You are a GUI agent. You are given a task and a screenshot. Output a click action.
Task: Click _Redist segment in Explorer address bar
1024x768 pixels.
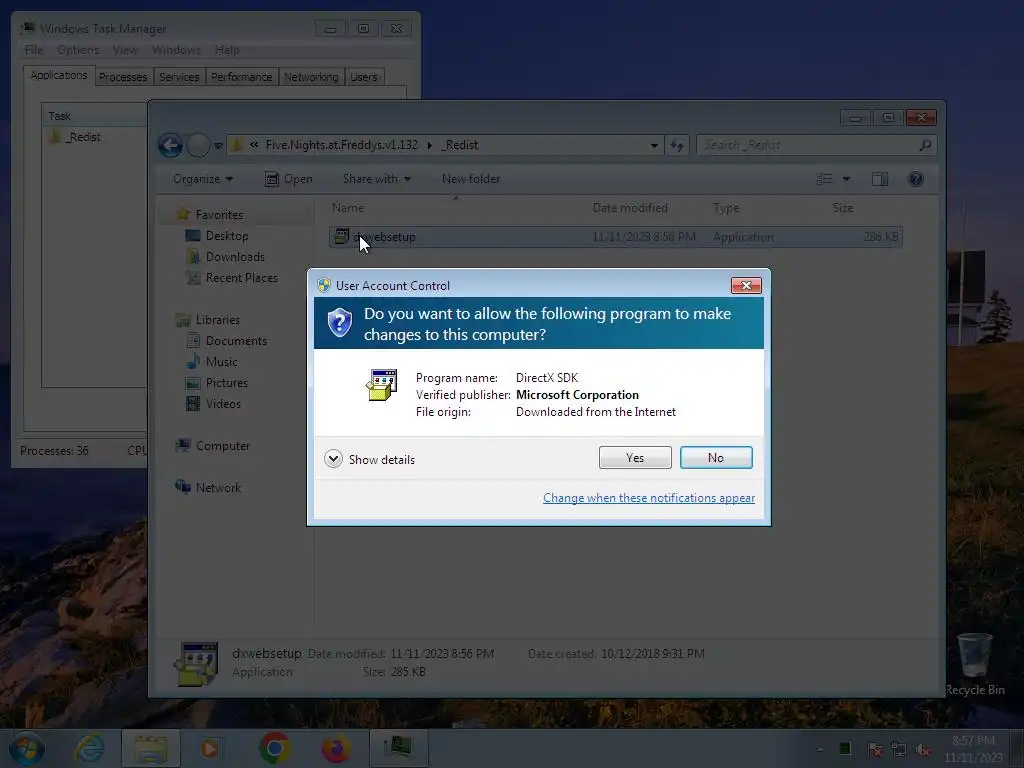pyautogui.click(x=459, y=145)
